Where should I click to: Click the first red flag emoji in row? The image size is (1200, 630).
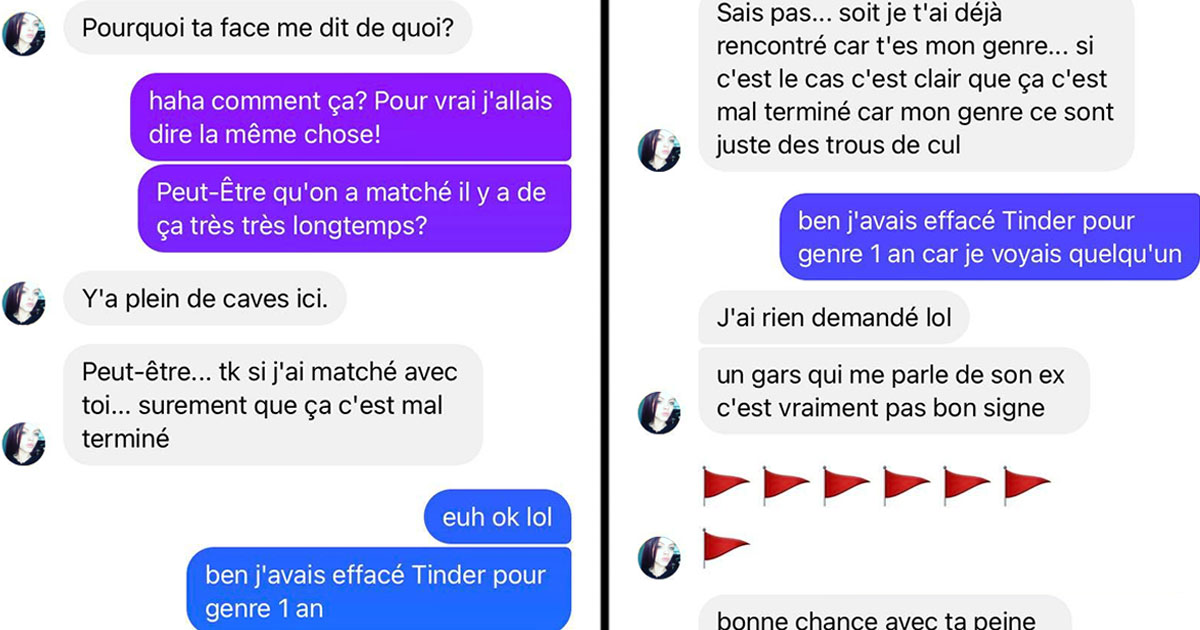[x=725, y=484]
